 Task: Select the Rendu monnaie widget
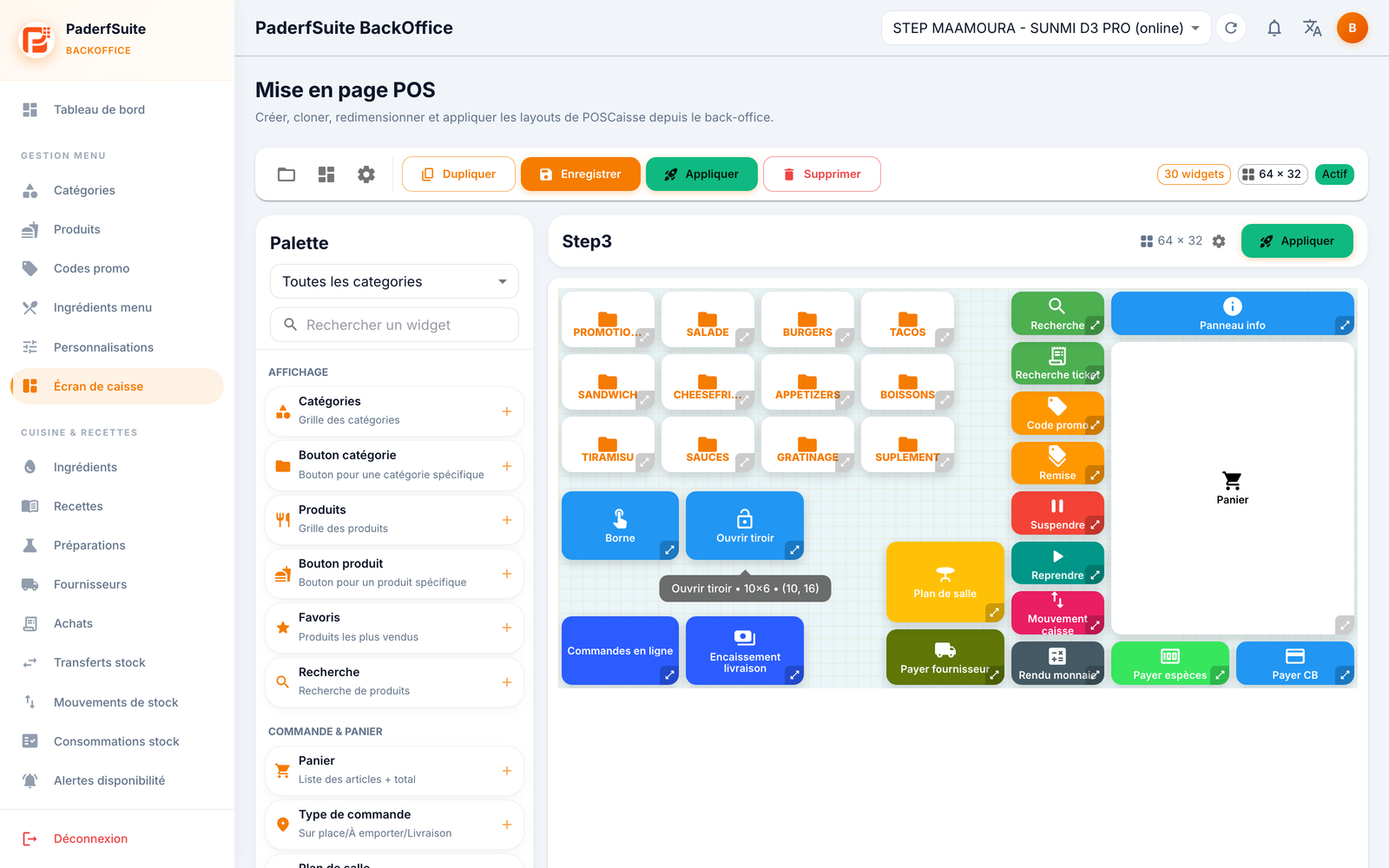(x=1057, y=663)
